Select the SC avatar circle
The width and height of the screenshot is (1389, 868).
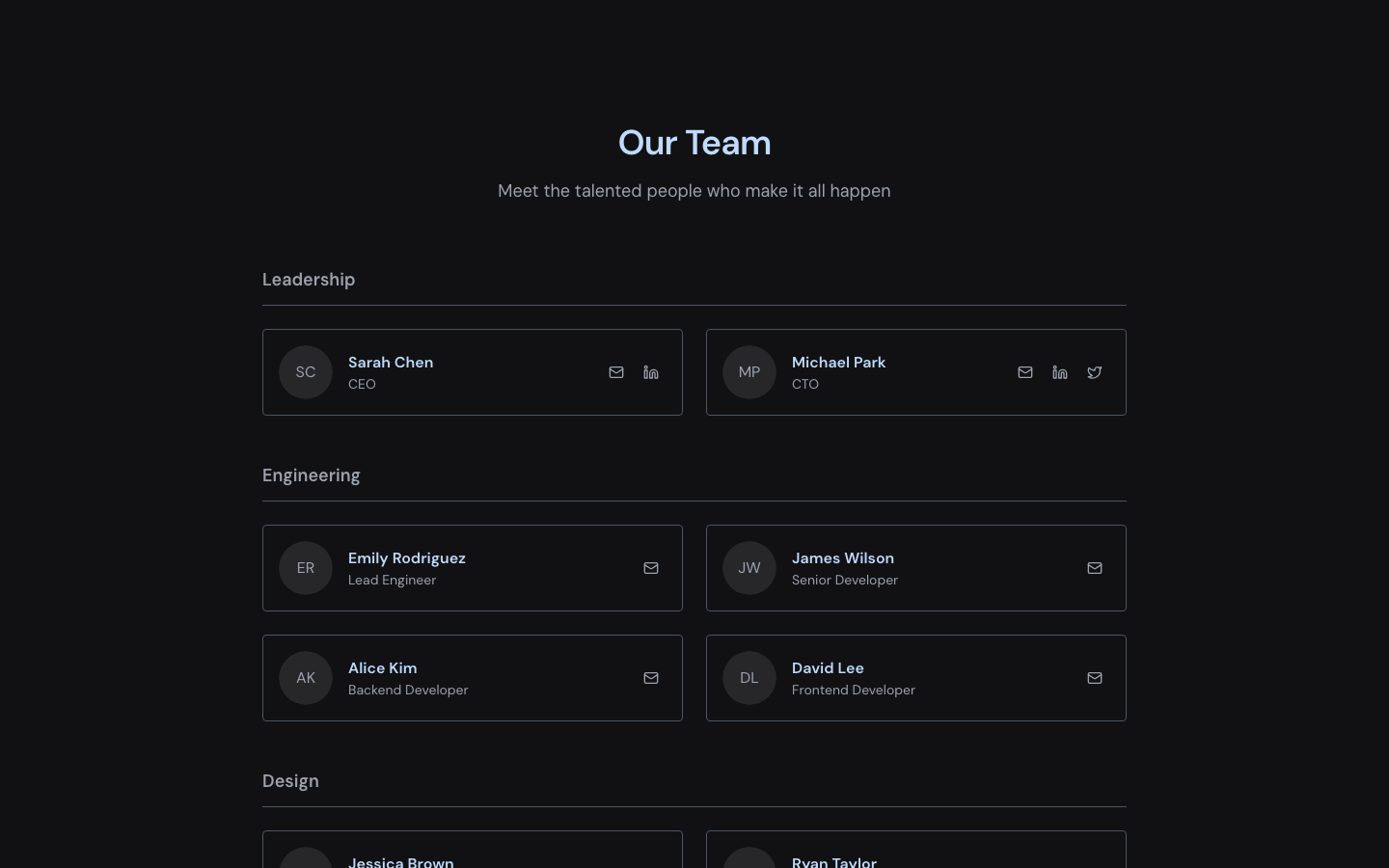(306, 372)
